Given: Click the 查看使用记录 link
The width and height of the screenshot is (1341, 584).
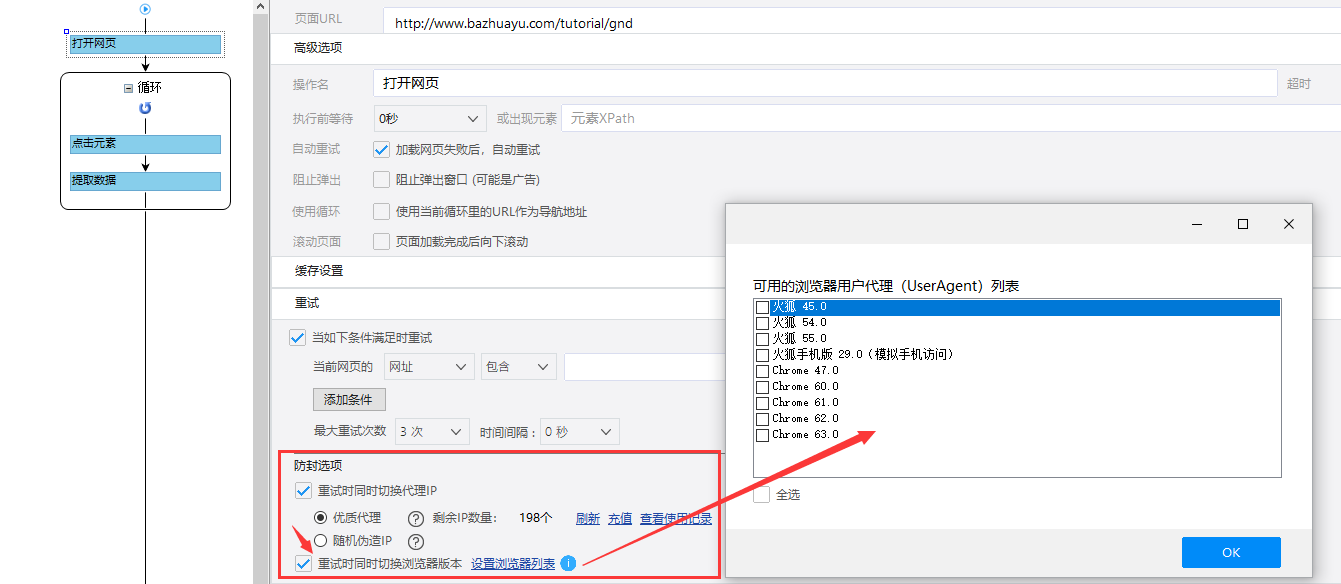Looking at the screenshot, I should point(676,518).
